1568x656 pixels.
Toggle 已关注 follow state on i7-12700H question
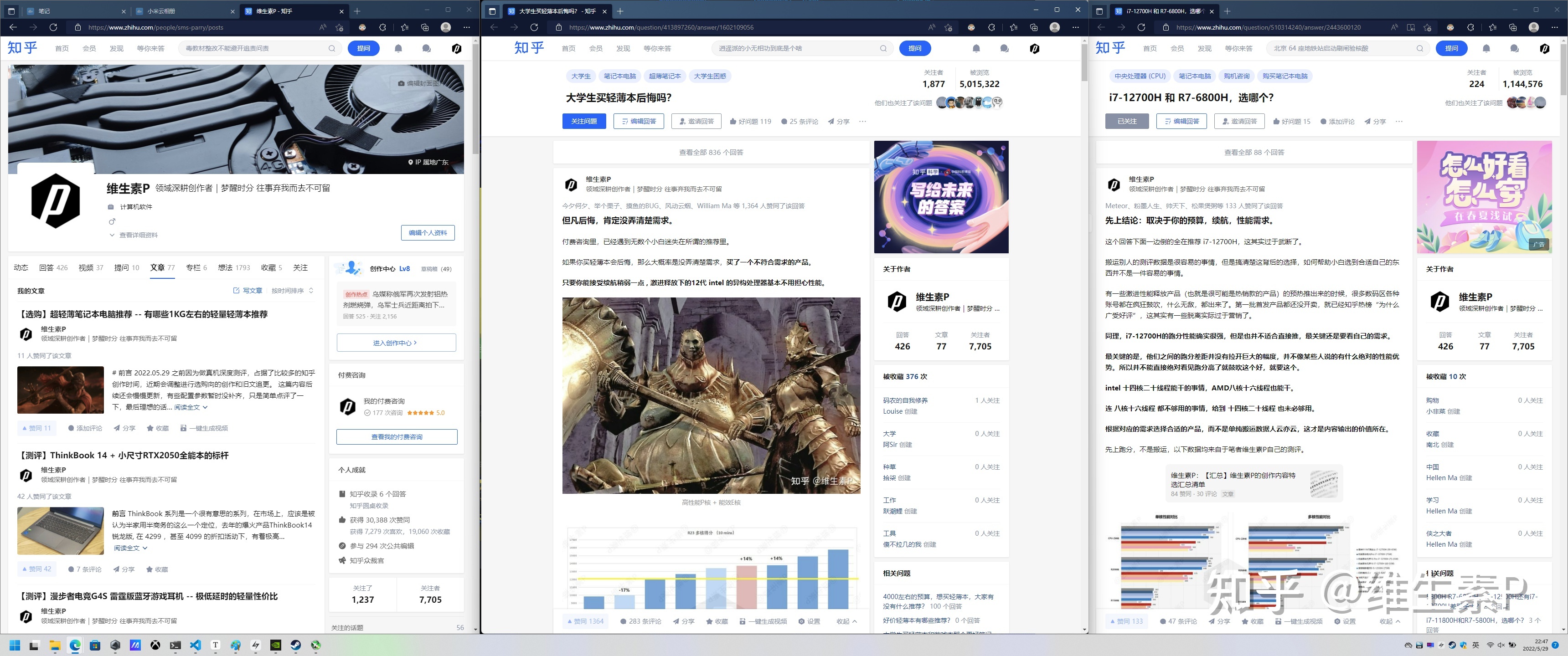pos(1127,122)
